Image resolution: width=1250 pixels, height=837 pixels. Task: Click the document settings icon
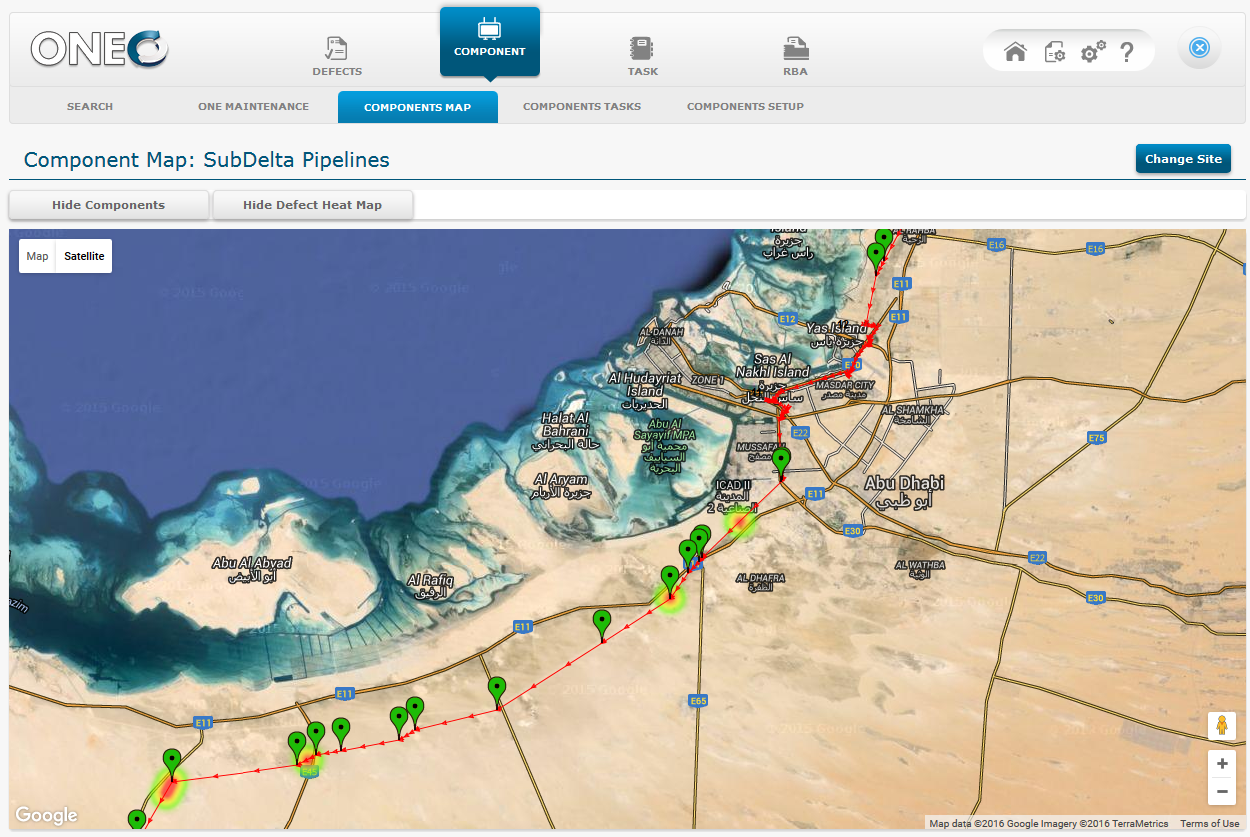click(1055, 52)
